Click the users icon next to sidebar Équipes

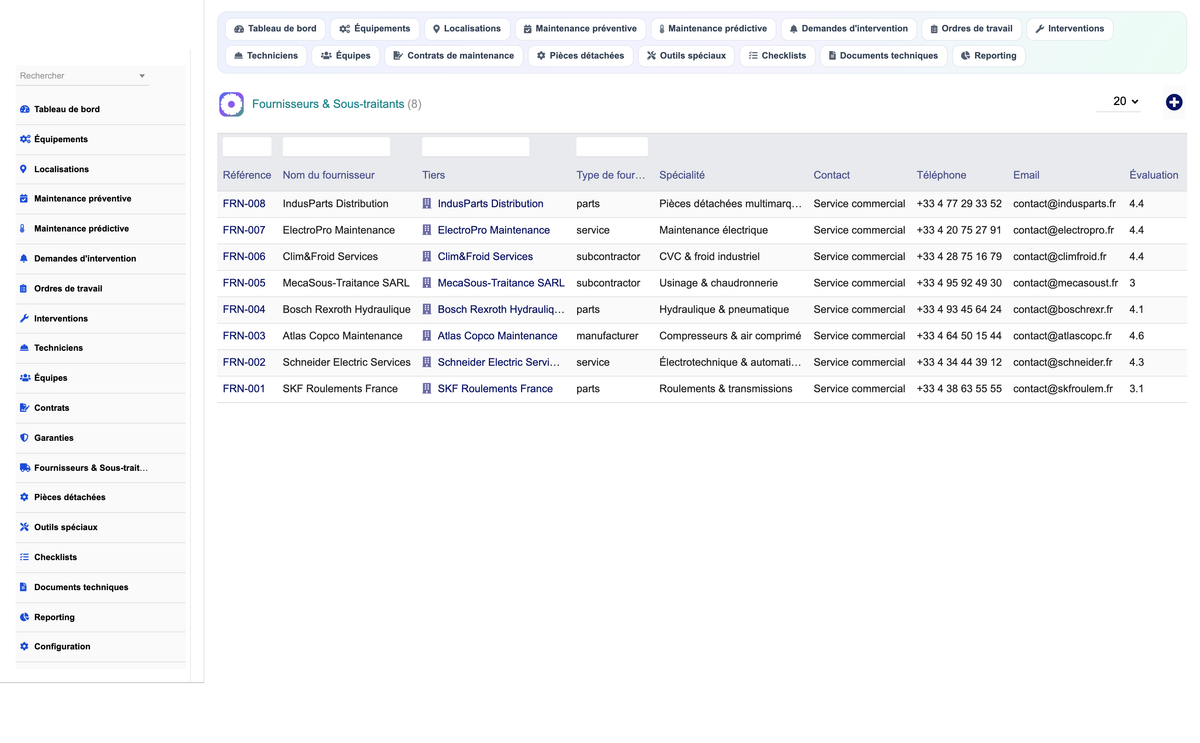[x=25, y=378]
